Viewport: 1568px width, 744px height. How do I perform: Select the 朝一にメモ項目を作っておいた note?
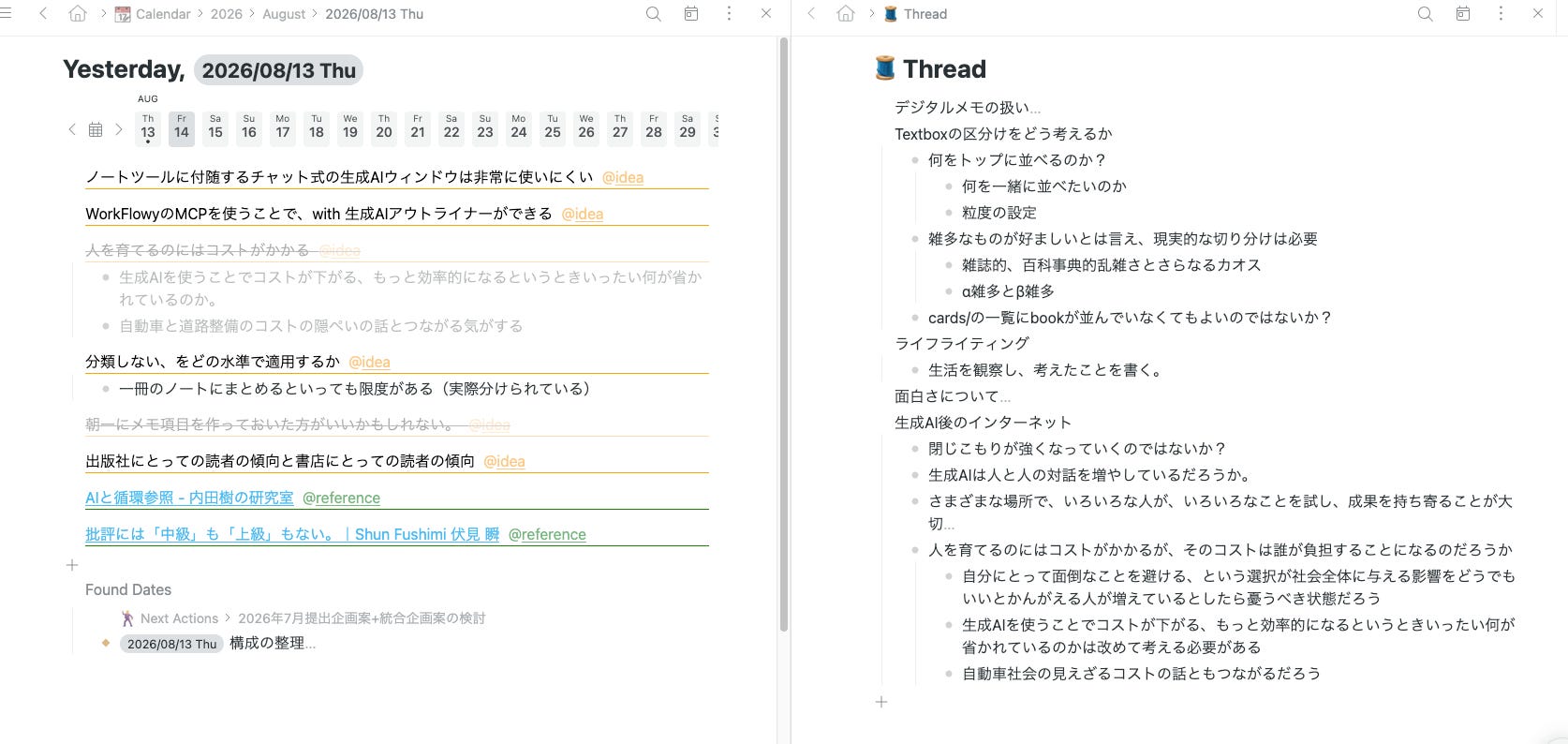tap(273, 424)
